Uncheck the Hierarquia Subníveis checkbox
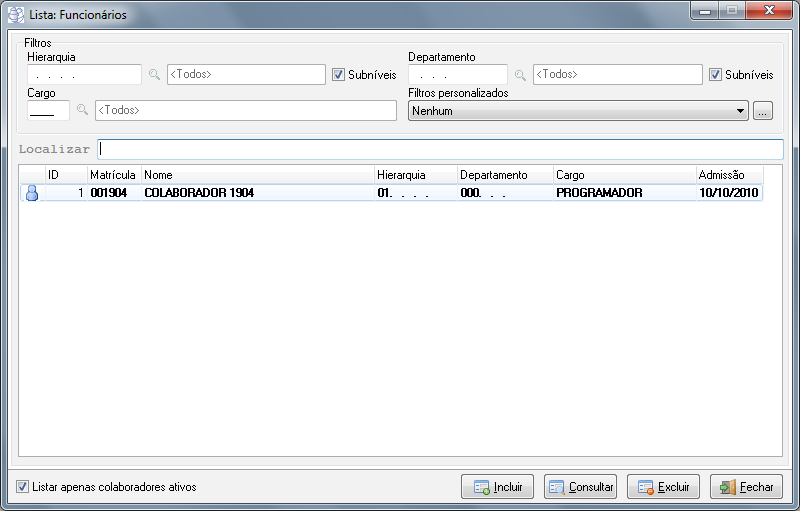The width and height of the screenshot is (800, 511). tap(338, 74)
